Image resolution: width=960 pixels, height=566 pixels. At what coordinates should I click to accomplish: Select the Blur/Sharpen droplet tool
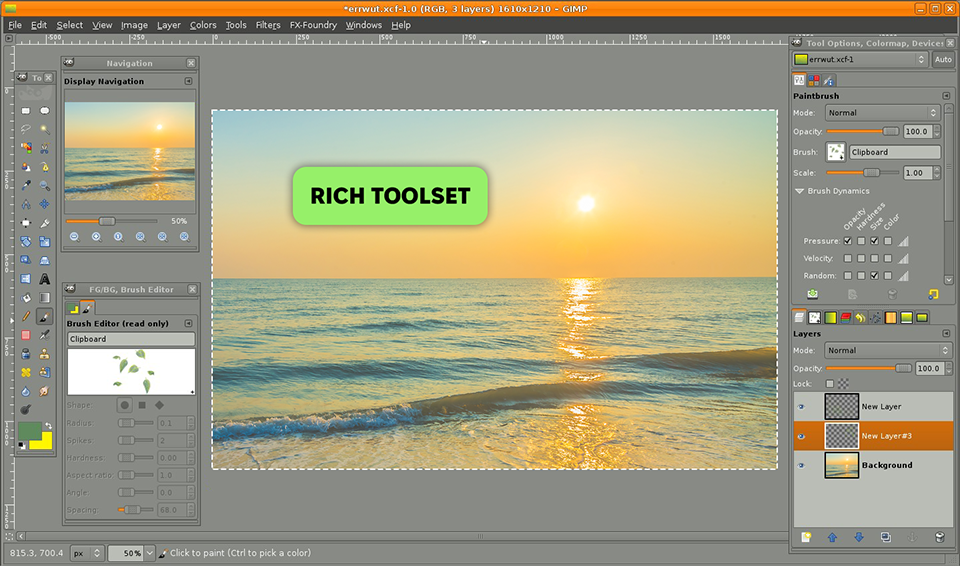click(x=26, y=391)
